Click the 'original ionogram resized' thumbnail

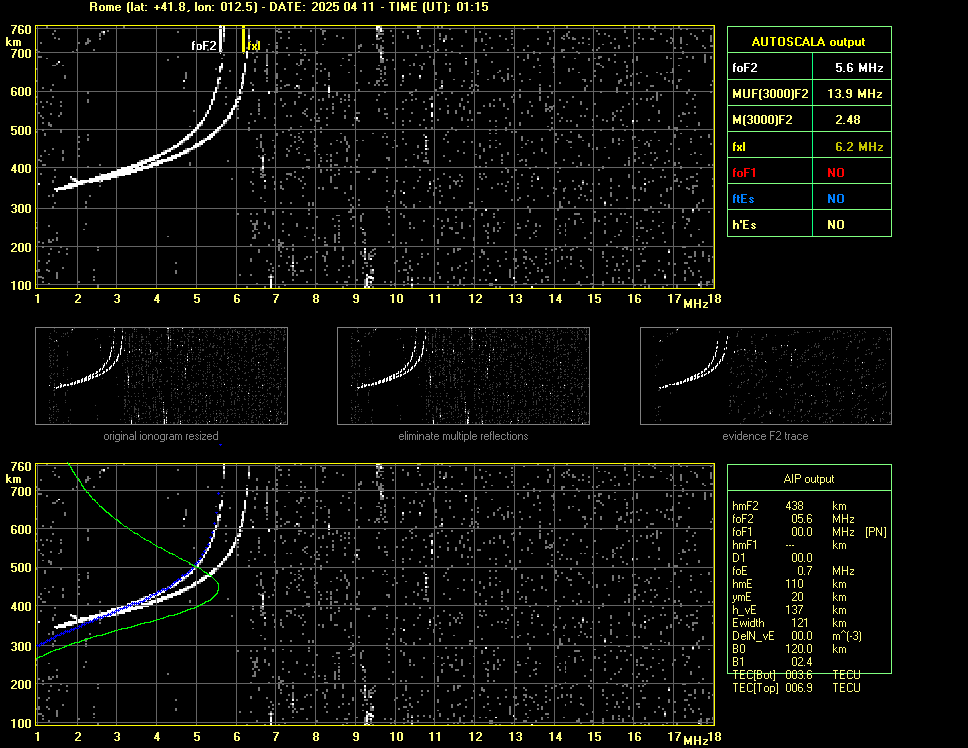pyautogui.click(x=161, y=376)
